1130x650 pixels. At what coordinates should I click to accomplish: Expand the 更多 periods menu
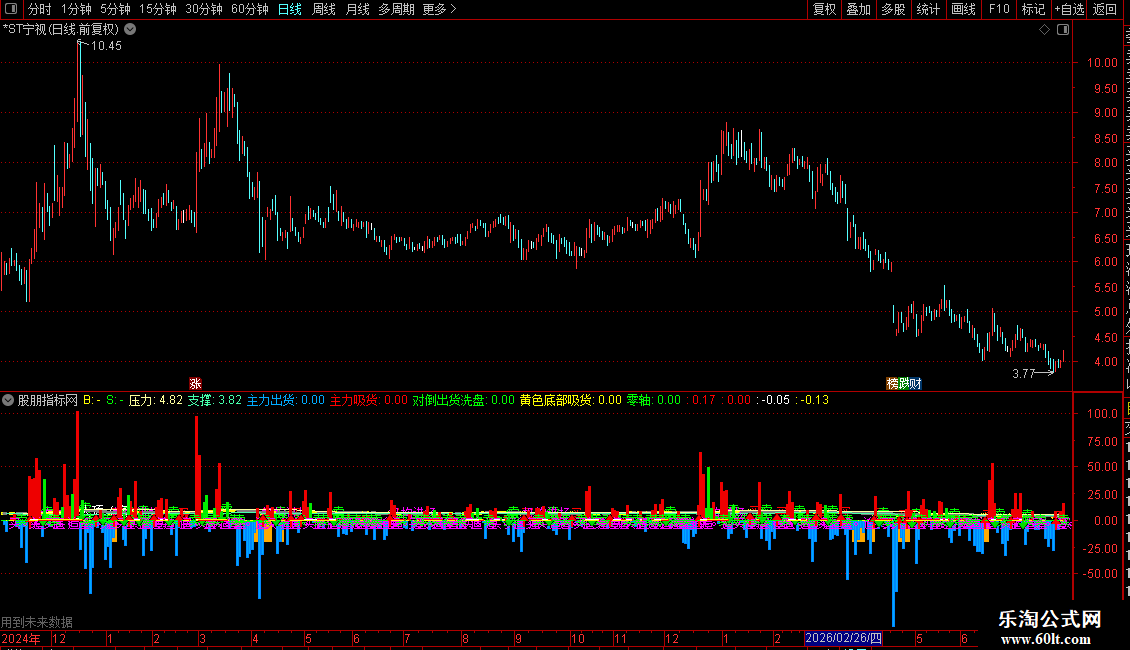coord(439,9)
